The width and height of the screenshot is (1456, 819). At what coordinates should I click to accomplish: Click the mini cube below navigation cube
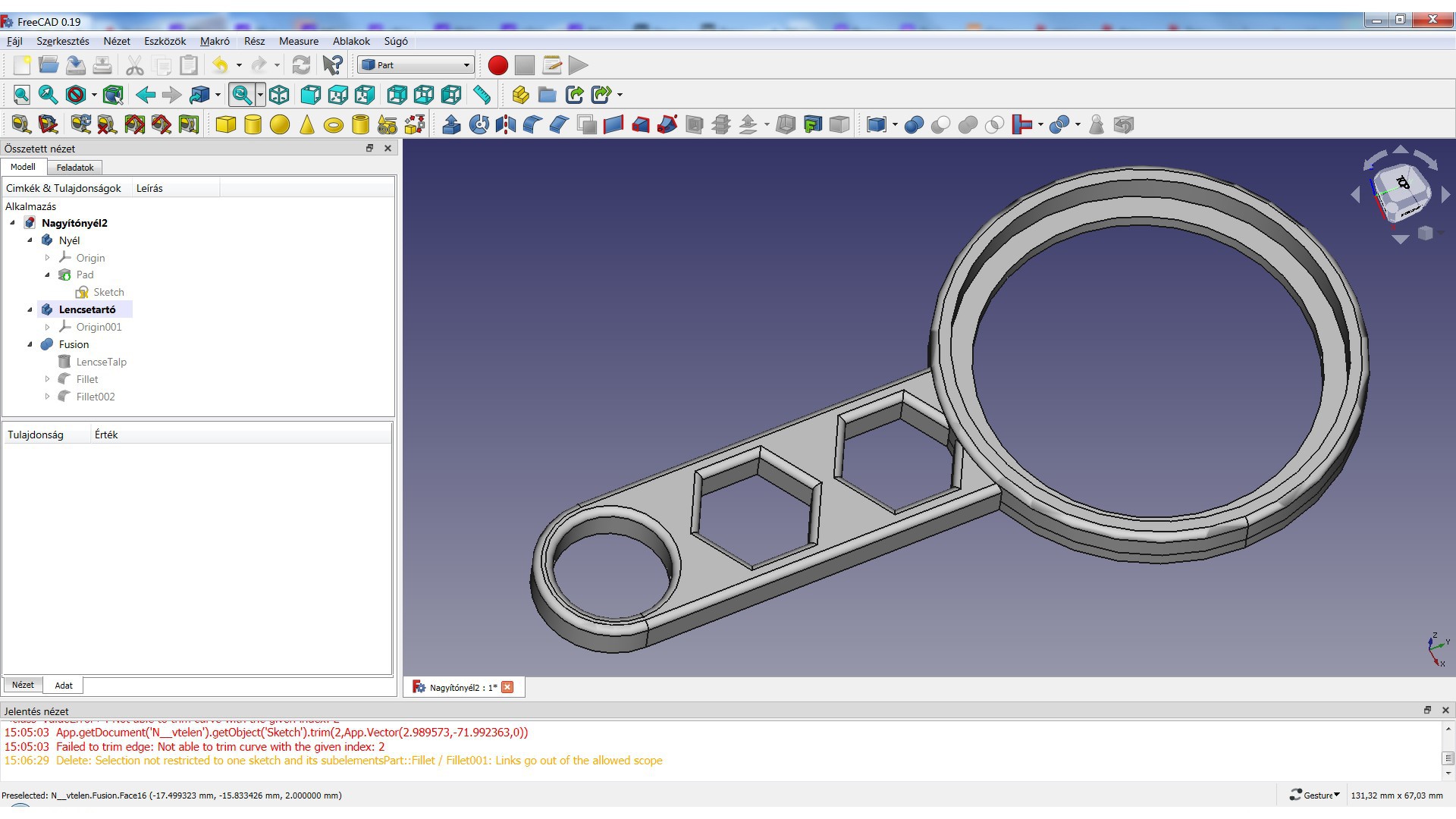point(1425,234)
